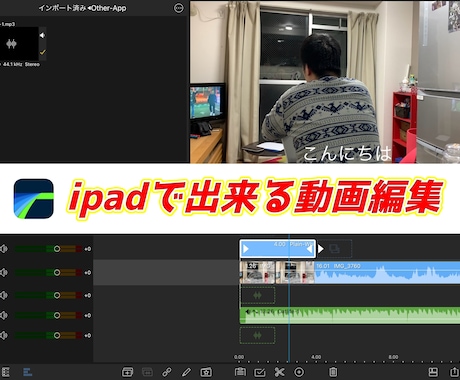Click the 4.00 mark on timeline ruler
This screenshot has width=460, height=380.
click(316, 357)
